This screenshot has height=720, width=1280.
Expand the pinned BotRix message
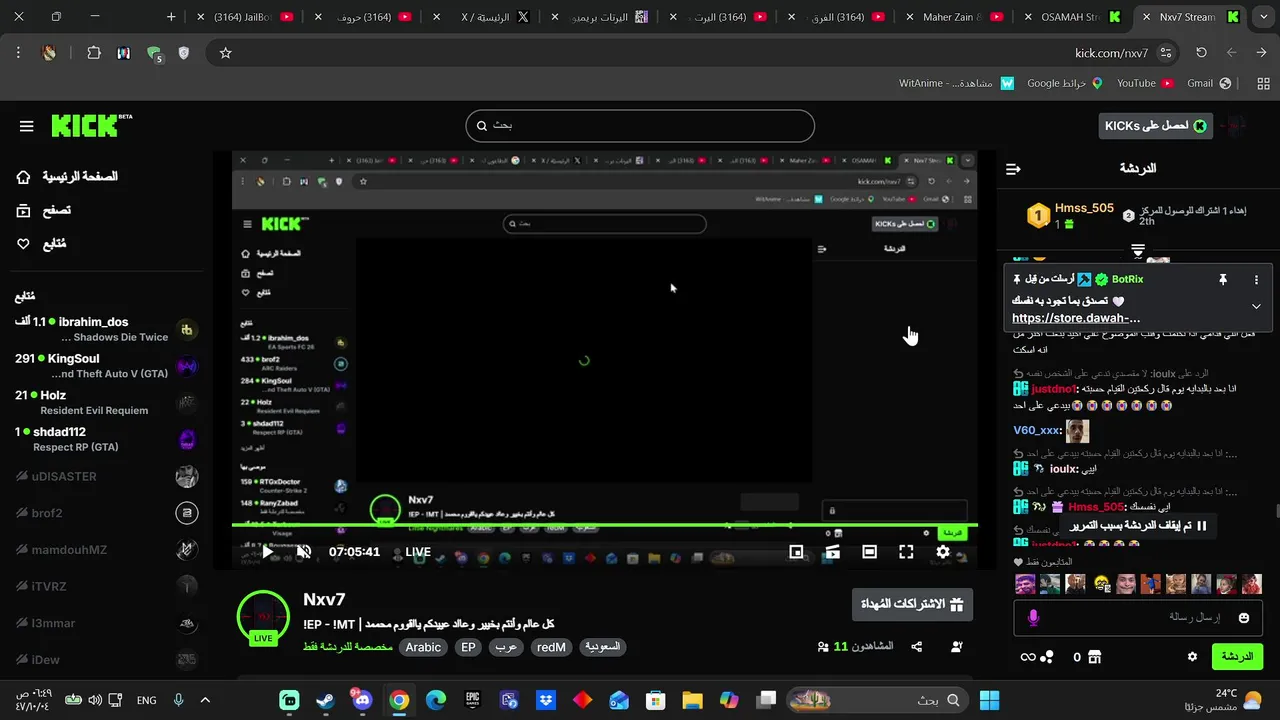tap(1256, 306)
